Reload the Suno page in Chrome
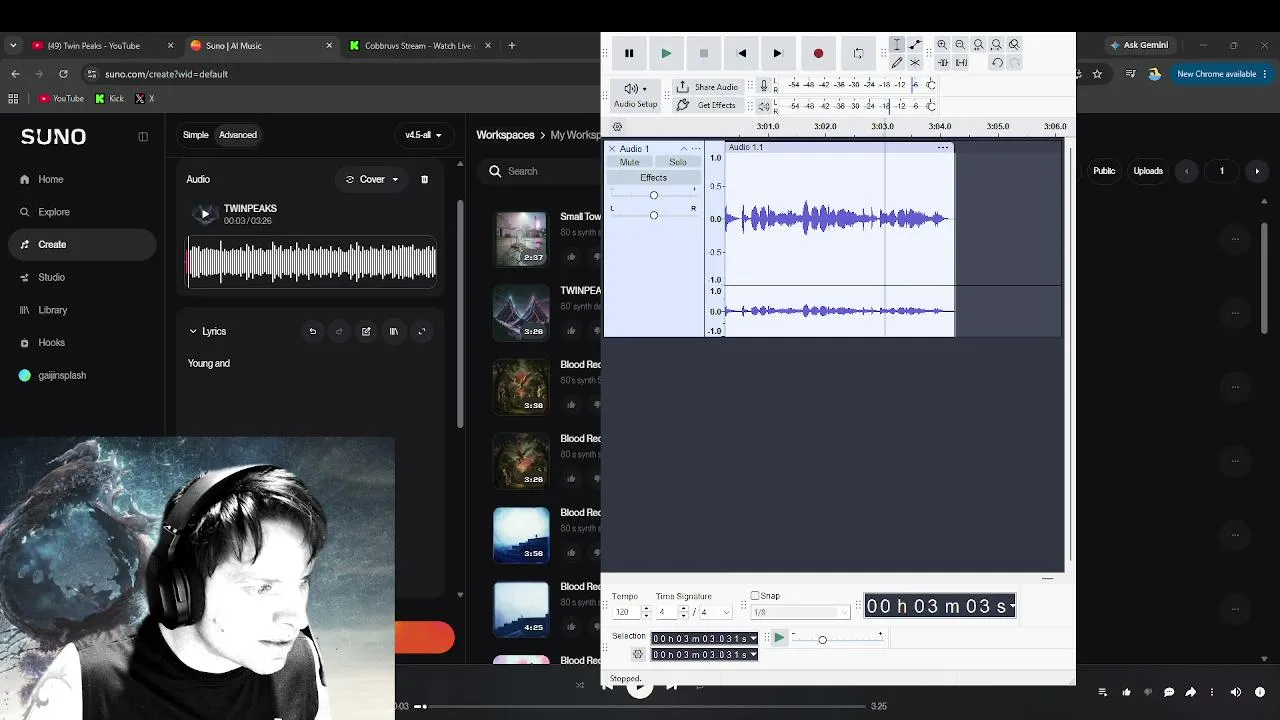1280x720 pixels. point(64,74)
